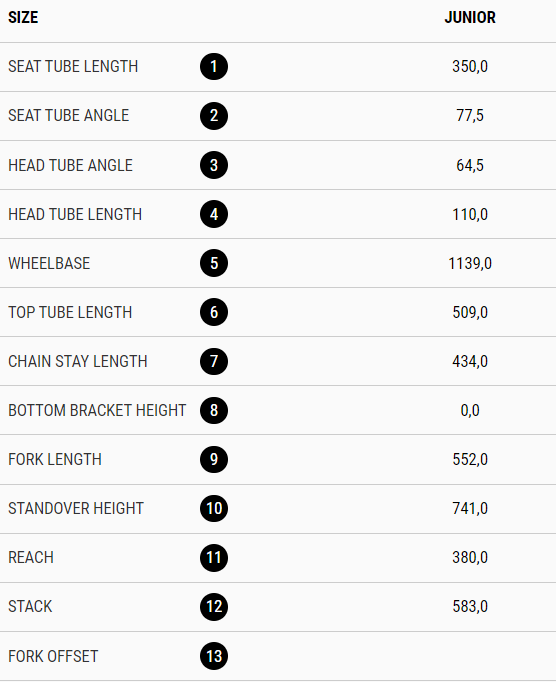Click the number 1 seat tube length badge

(214, 67)
